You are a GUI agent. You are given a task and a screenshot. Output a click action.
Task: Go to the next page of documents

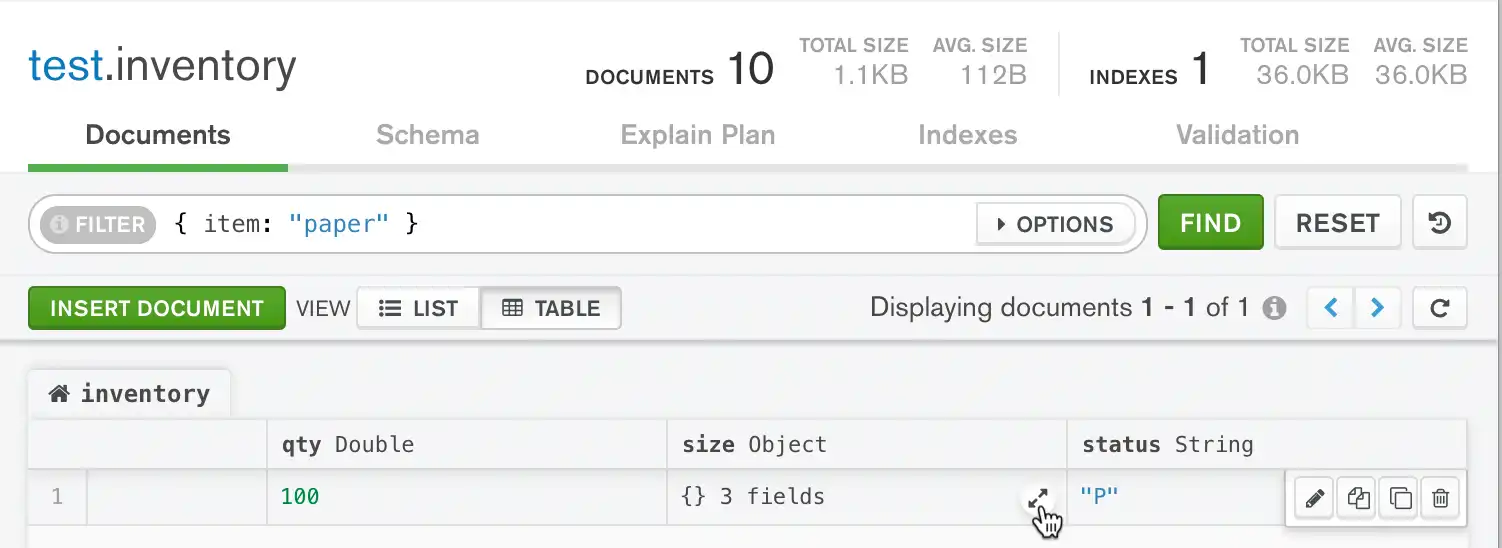pyautogui.click(x=1377, y=308)
